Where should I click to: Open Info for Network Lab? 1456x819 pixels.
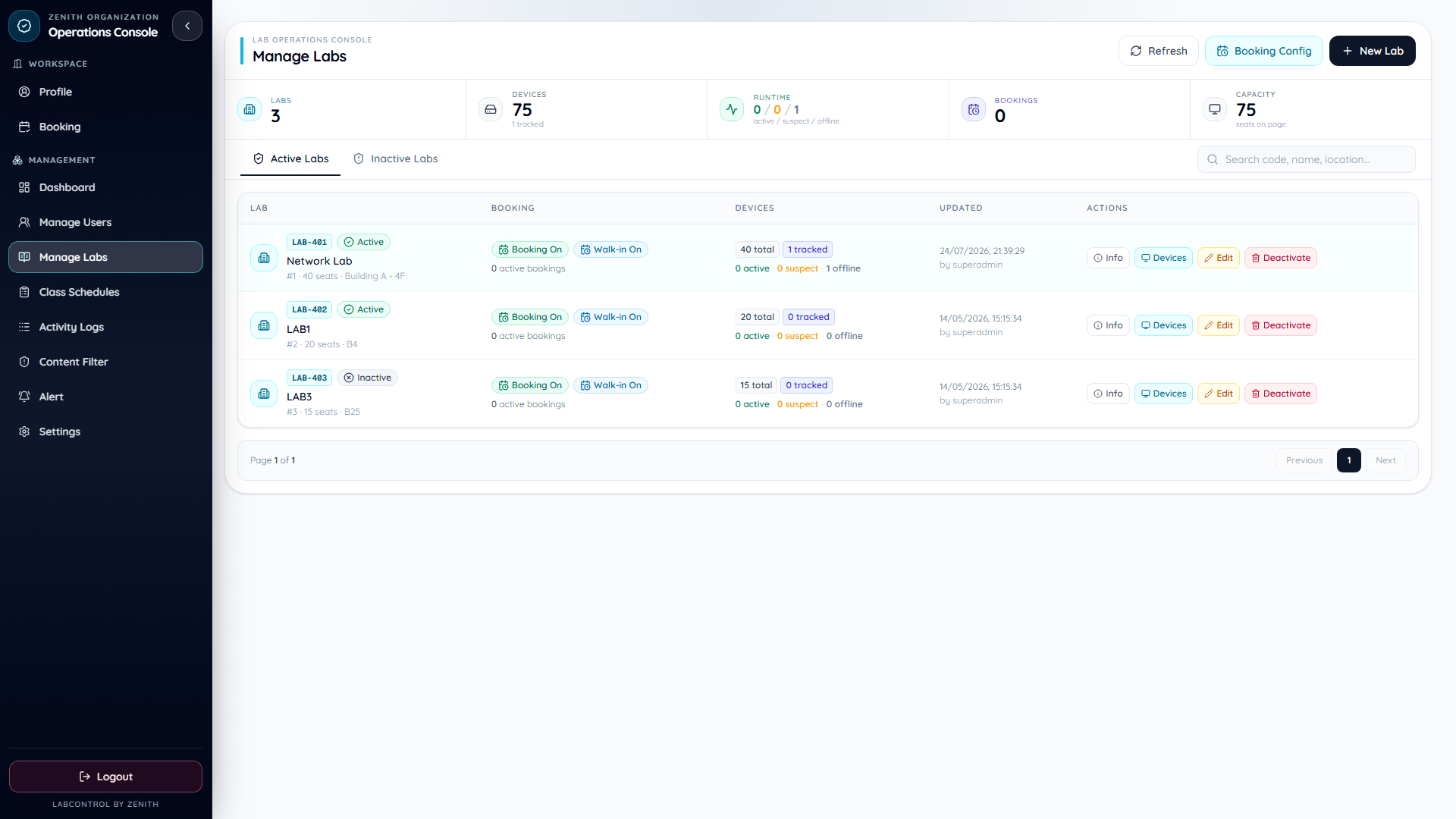click(1108, 258)
